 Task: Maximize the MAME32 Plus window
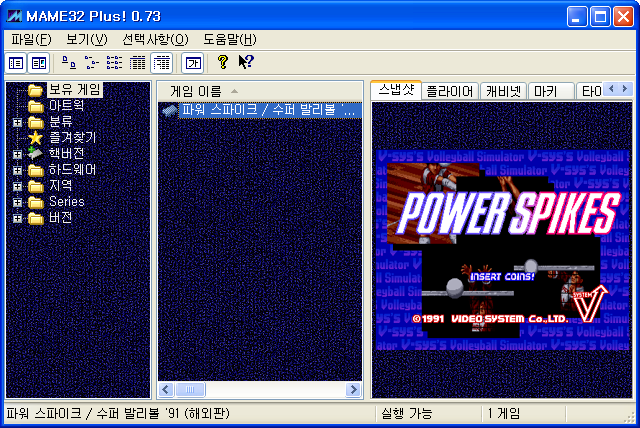pyautogui.click(x=600, y=17)
